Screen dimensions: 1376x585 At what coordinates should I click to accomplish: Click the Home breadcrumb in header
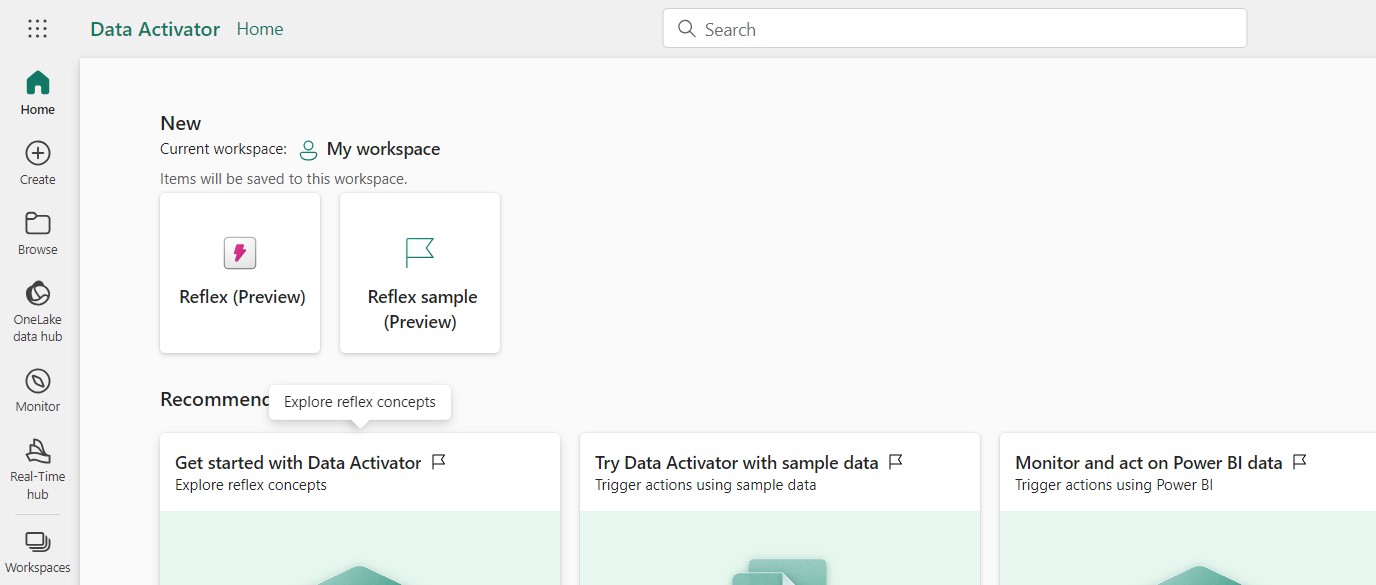(x=260, y=29)
